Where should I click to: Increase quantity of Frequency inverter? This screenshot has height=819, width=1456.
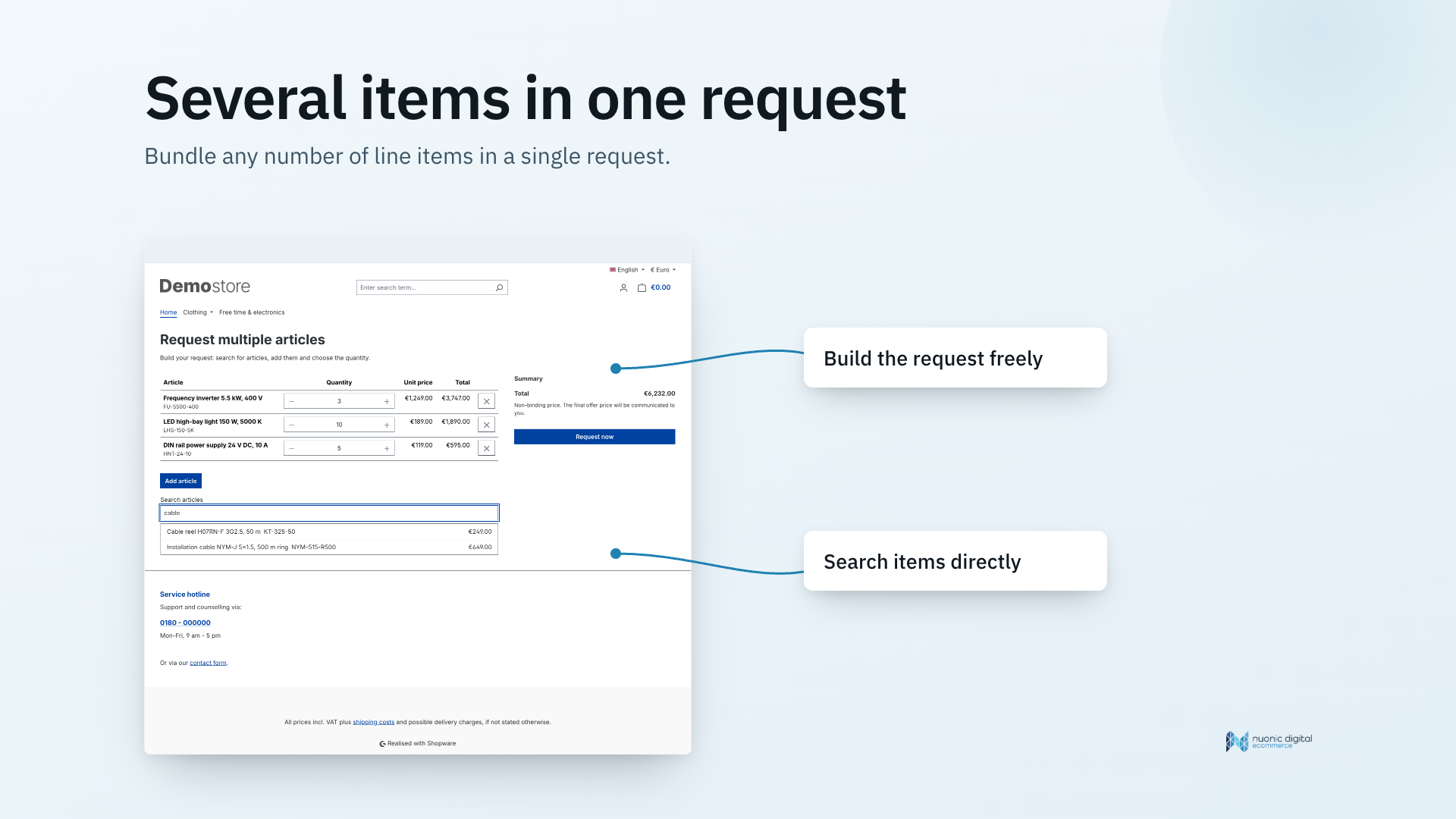click(387, 401)
